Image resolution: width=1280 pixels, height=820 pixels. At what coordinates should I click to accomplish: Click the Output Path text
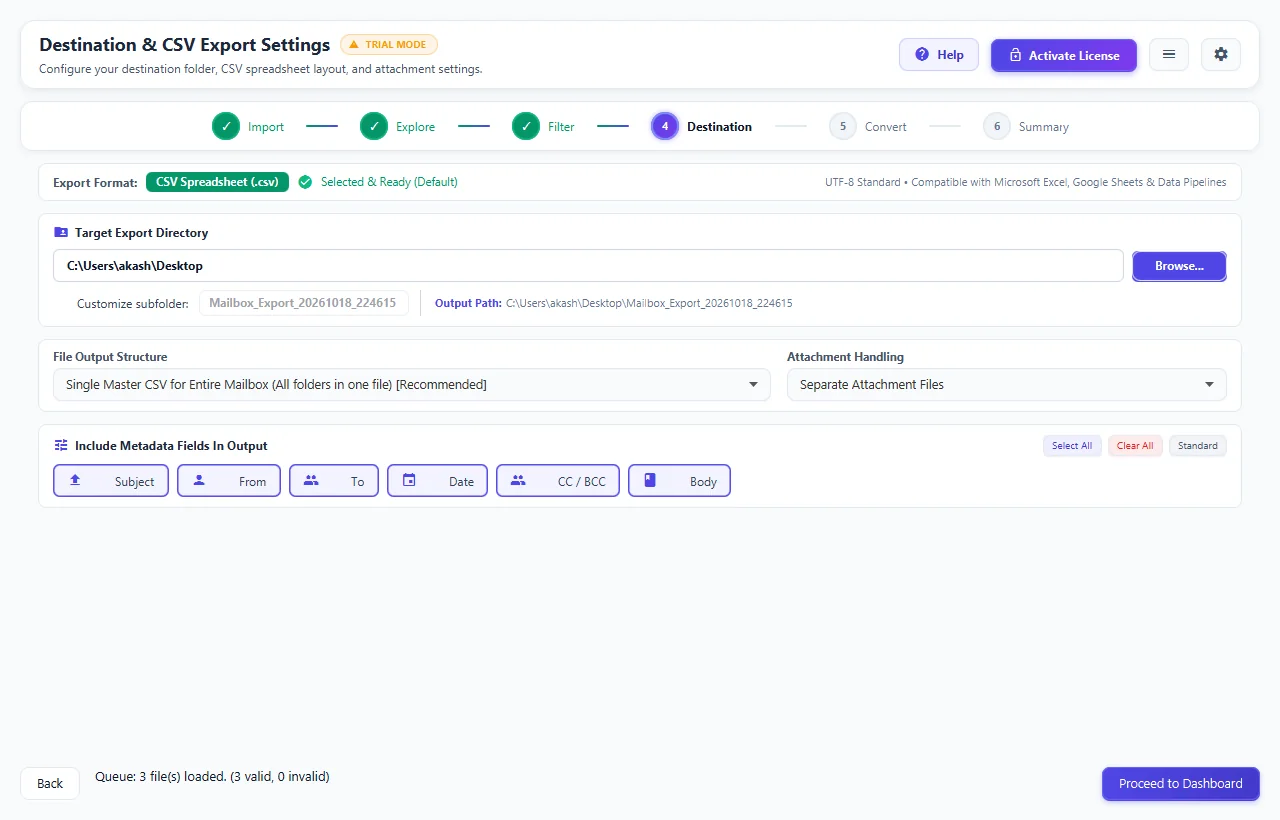pos(613,303)
